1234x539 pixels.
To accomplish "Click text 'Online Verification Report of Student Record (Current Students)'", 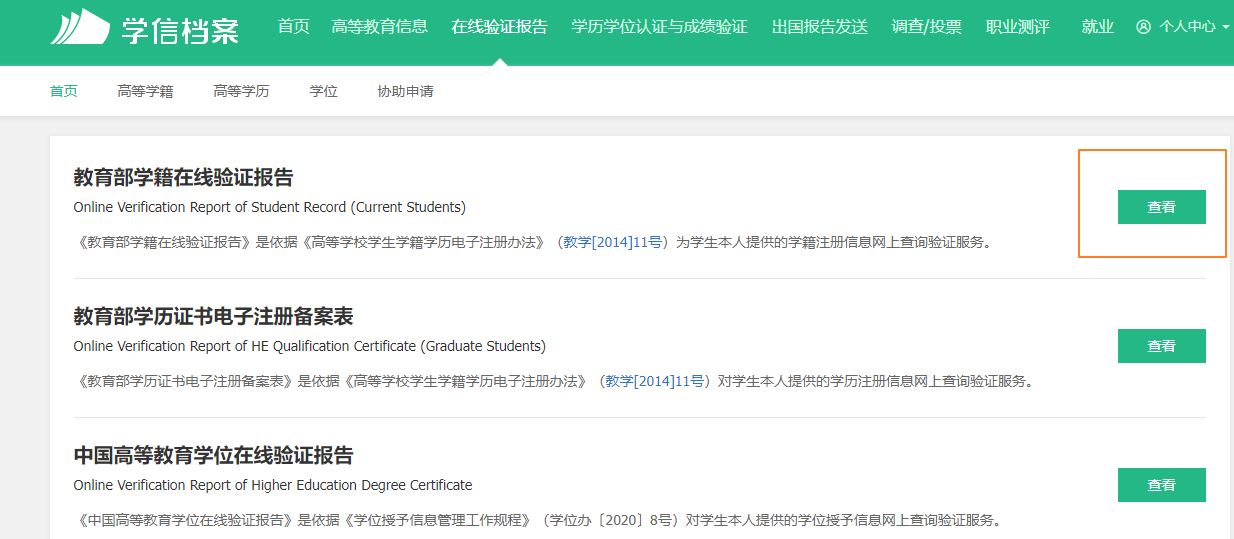I will (270, 207).
